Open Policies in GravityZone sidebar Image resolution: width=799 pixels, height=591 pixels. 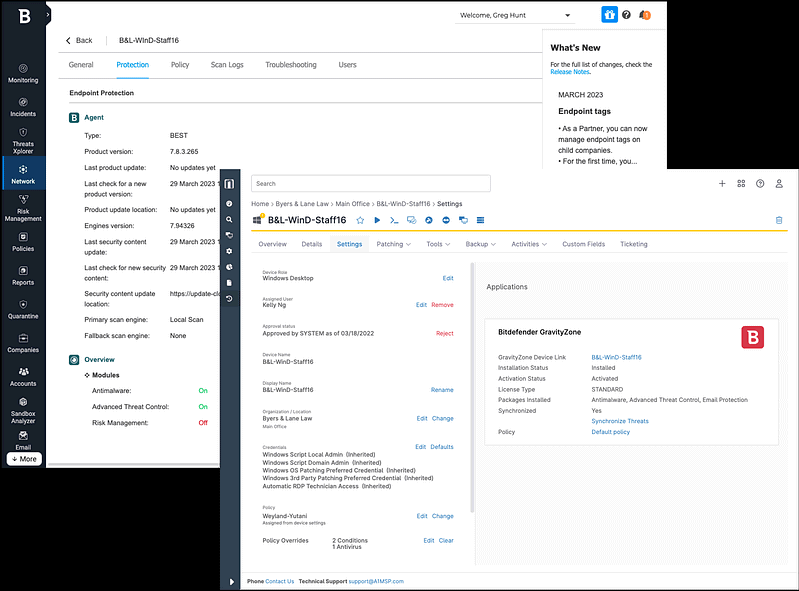pyautogui.click(x=23, y=242)
